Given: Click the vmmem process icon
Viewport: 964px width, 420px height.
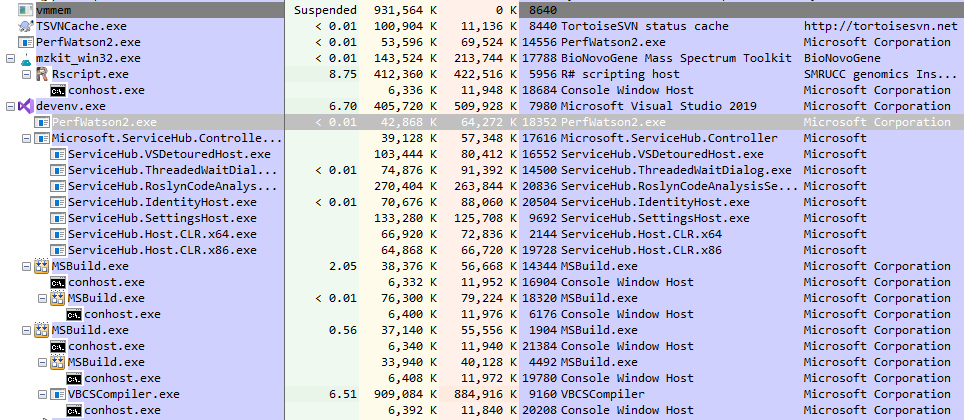Looking at the screenshot, I should click(x=26, y=9).
